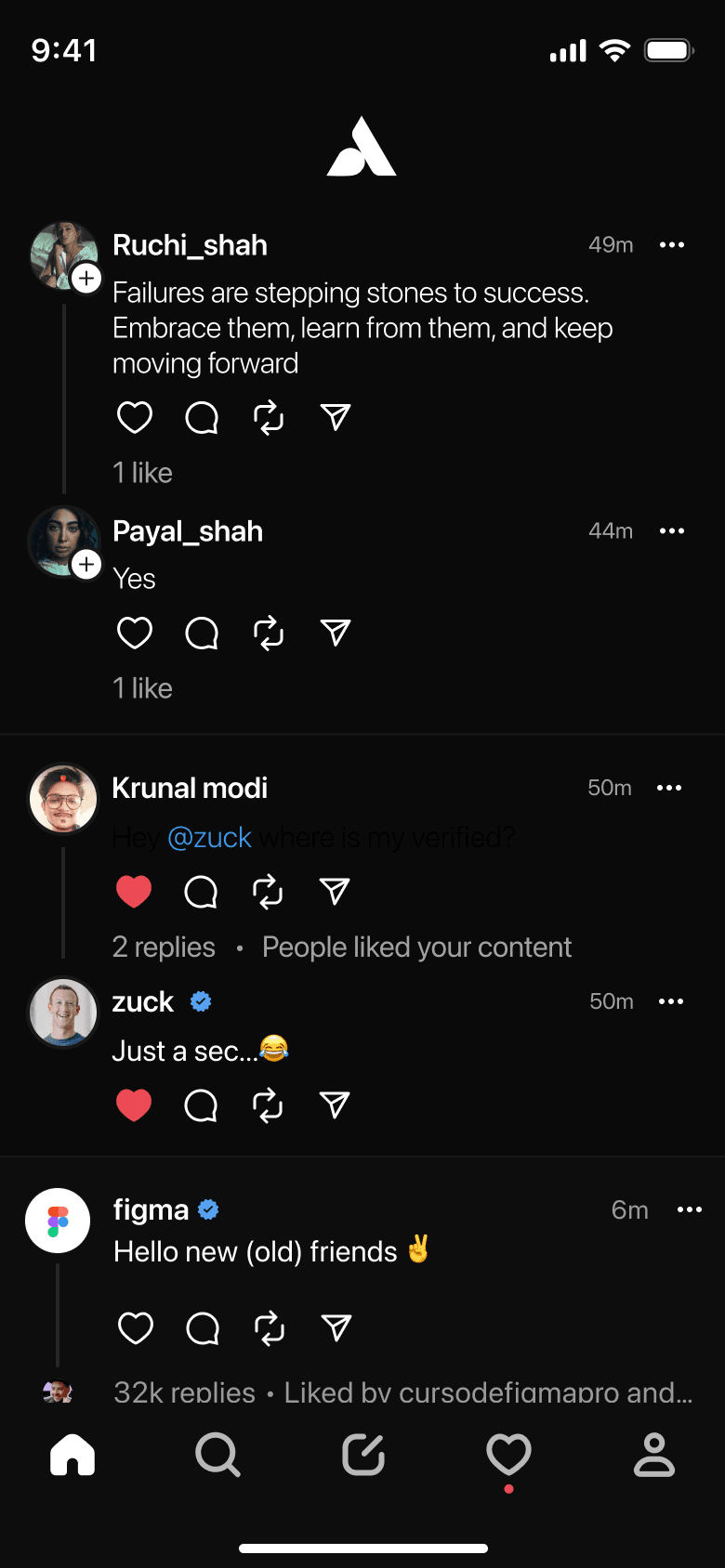Tap the app logo at top
The width and height of the screenshot is (725, 1568).
(x=362, y=148)
